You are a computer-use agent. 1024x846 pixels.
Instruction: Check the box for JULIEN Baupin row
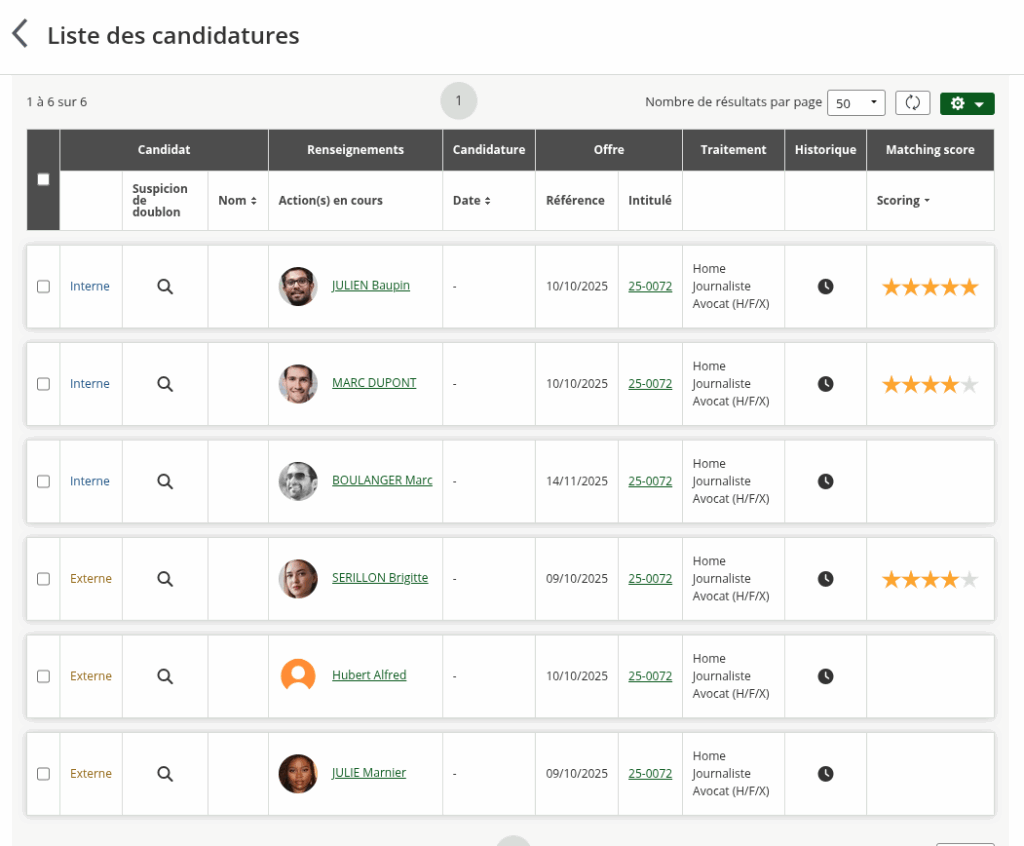click(x=43, y=286)
